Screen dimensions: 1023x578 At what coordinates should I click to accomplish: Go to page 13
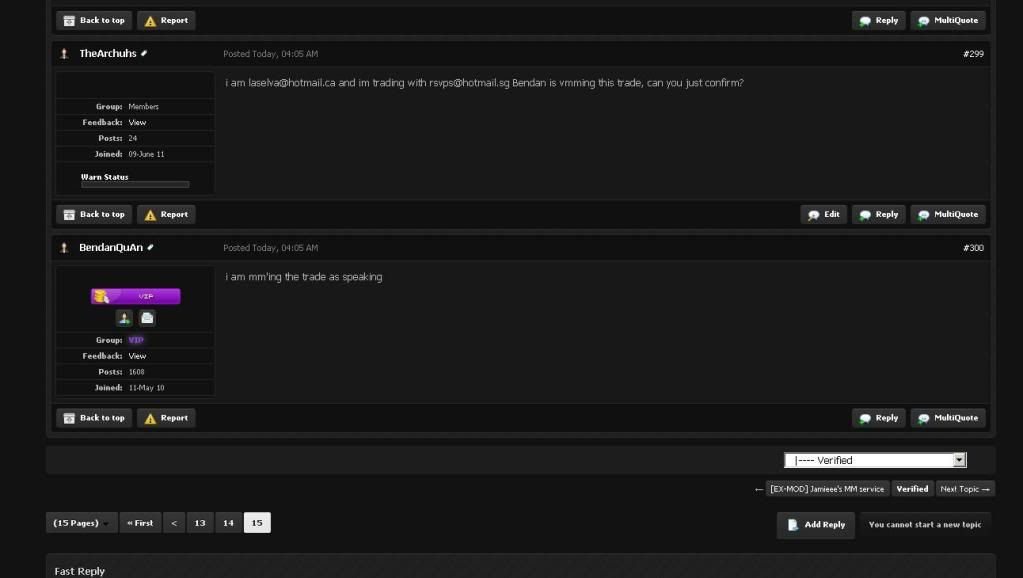point(200,523)
